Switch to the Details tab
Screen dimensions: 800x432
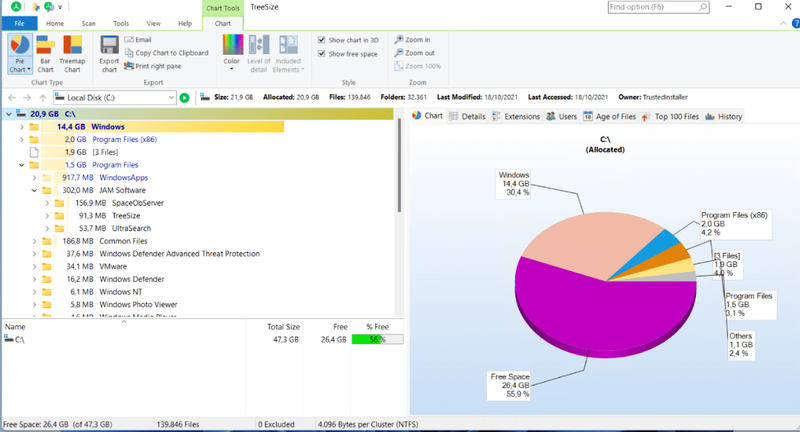[x=467, y=116]
